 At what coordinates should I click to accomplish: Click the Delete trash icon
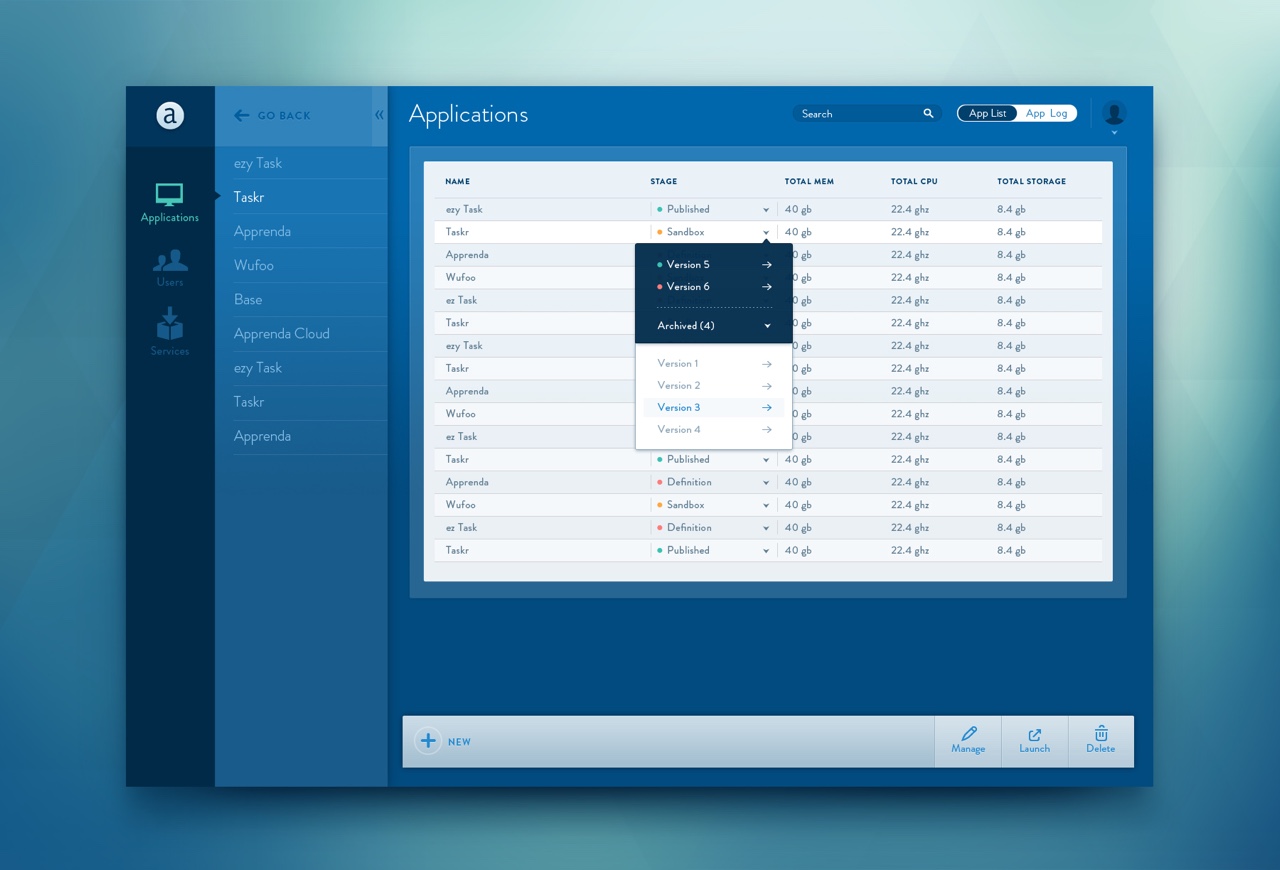[x=1100, y=734]
